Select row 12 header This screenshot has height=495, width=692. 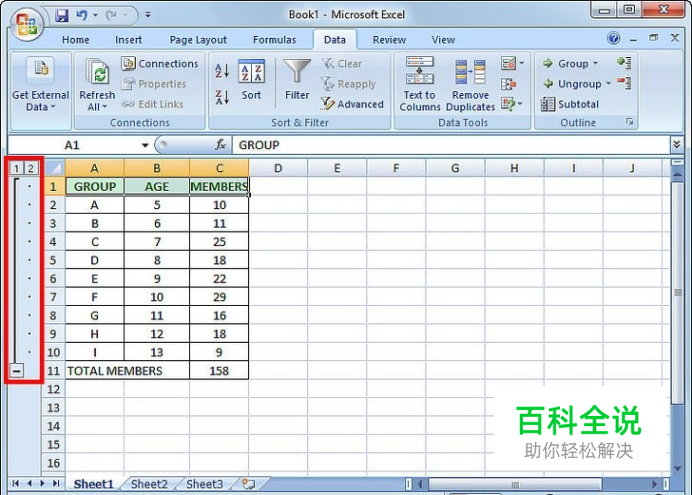[53, 390]
